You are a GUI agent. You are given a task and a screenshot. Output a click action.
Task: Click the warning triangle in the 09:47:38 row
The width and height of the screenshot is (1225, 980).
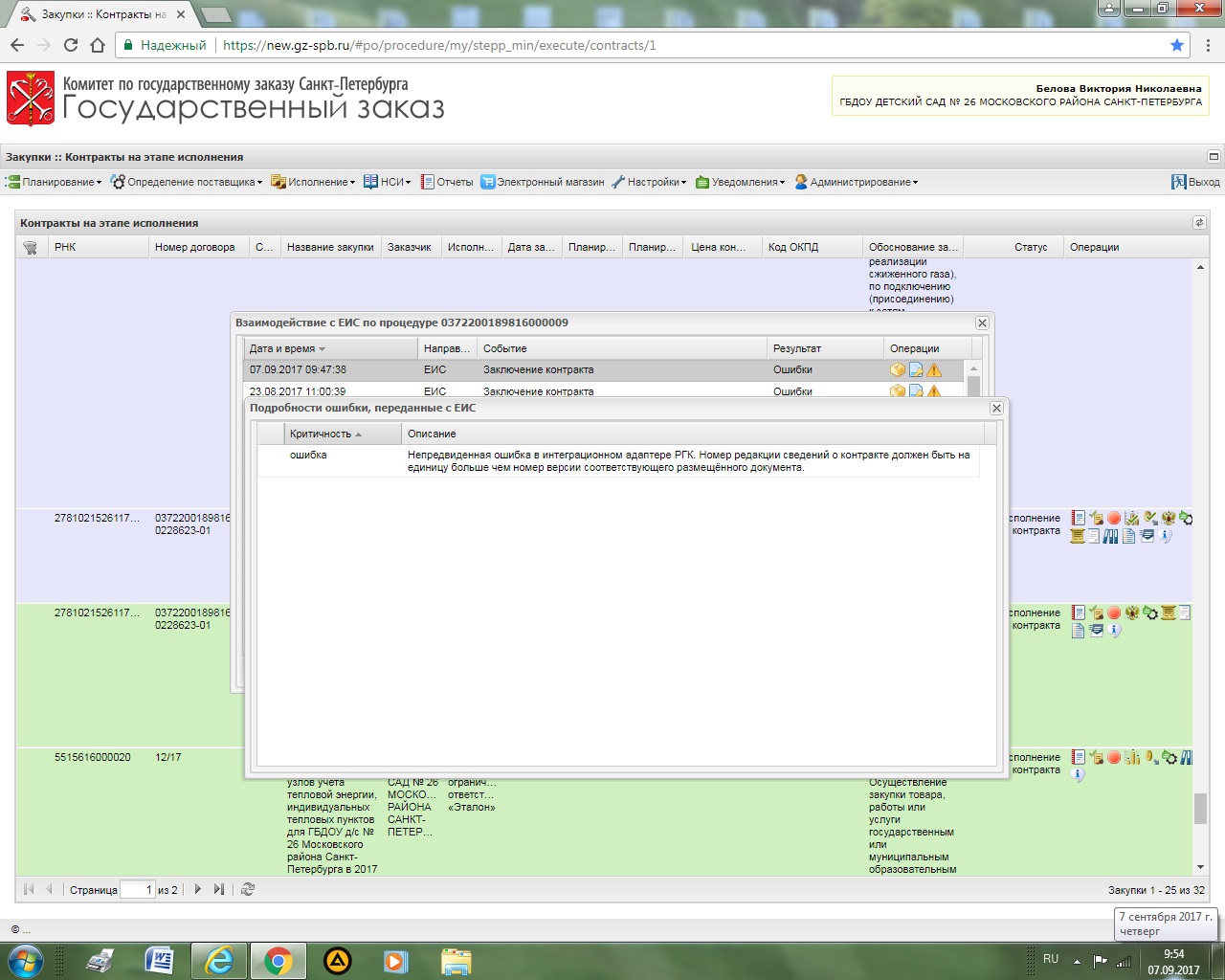pyautogui.click(x=934, y=370)
